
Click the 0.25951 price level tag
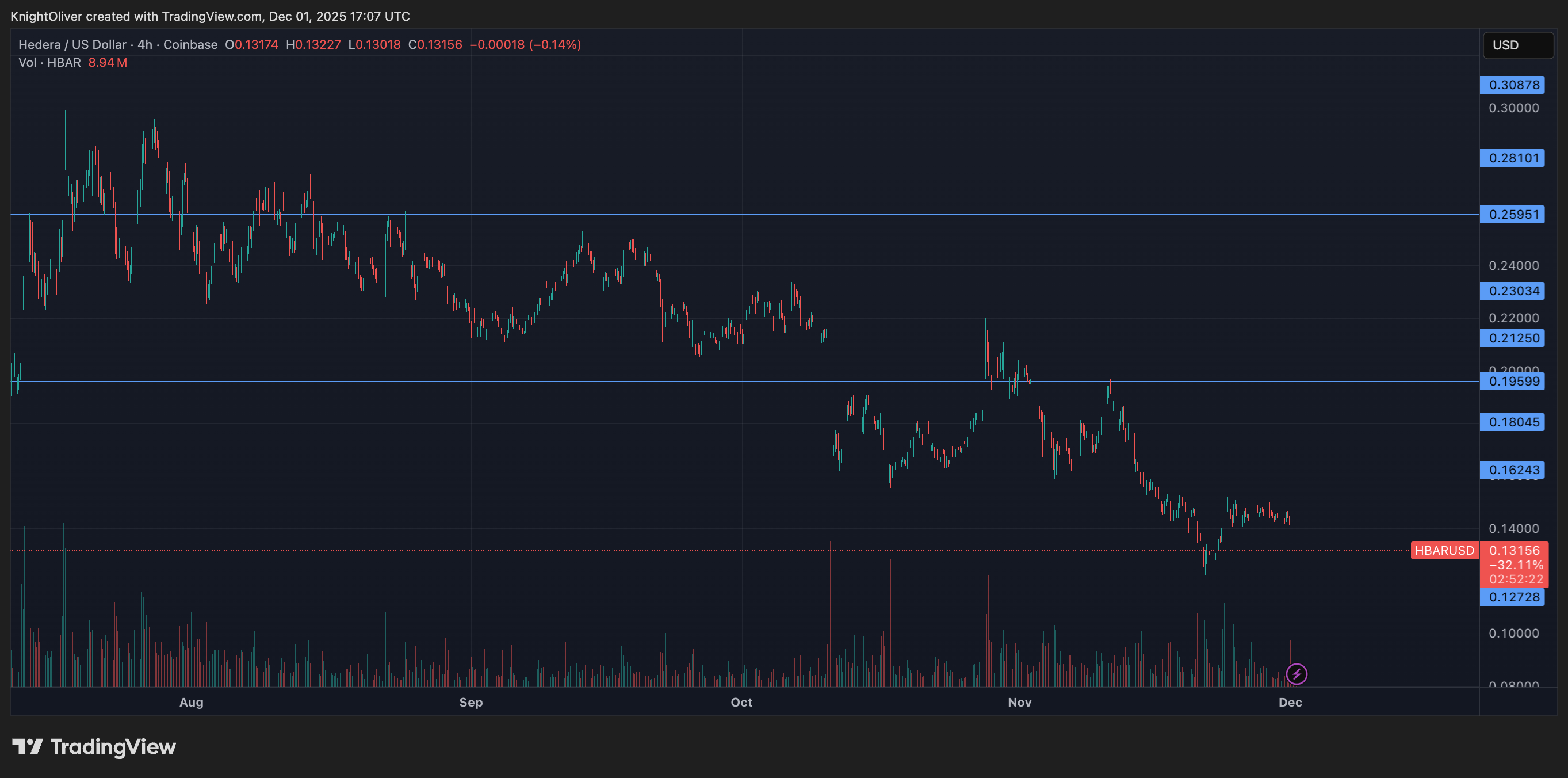(1513, 214)
